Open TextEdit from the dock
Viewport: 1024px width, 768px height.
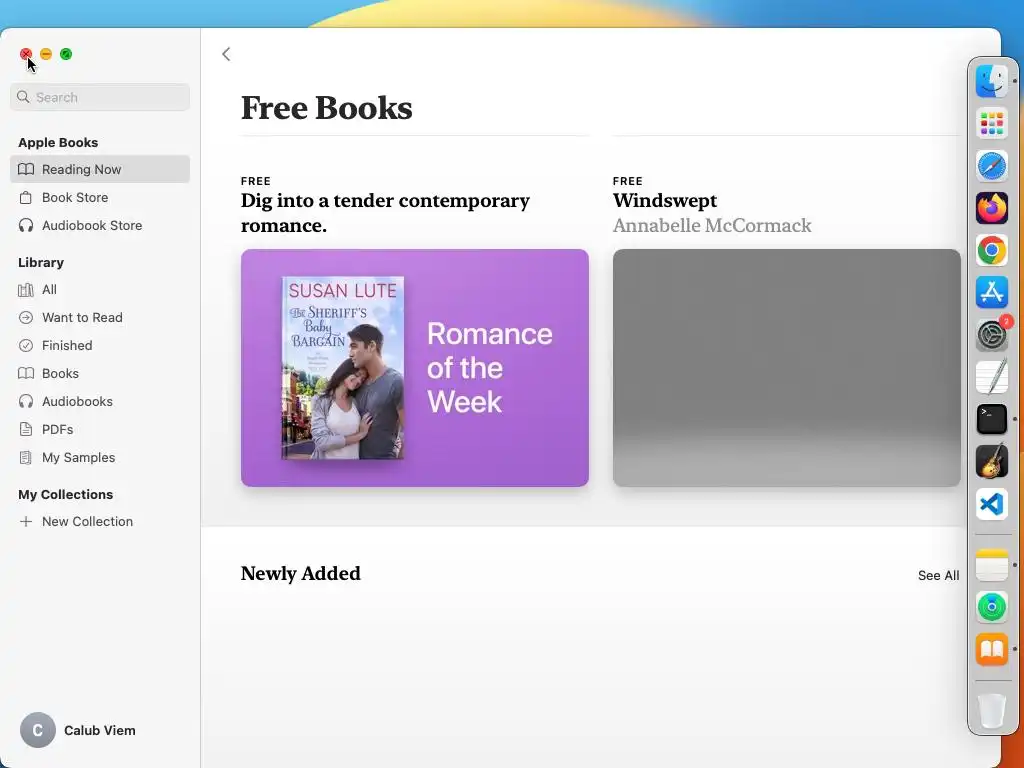[x=992, y=377]
